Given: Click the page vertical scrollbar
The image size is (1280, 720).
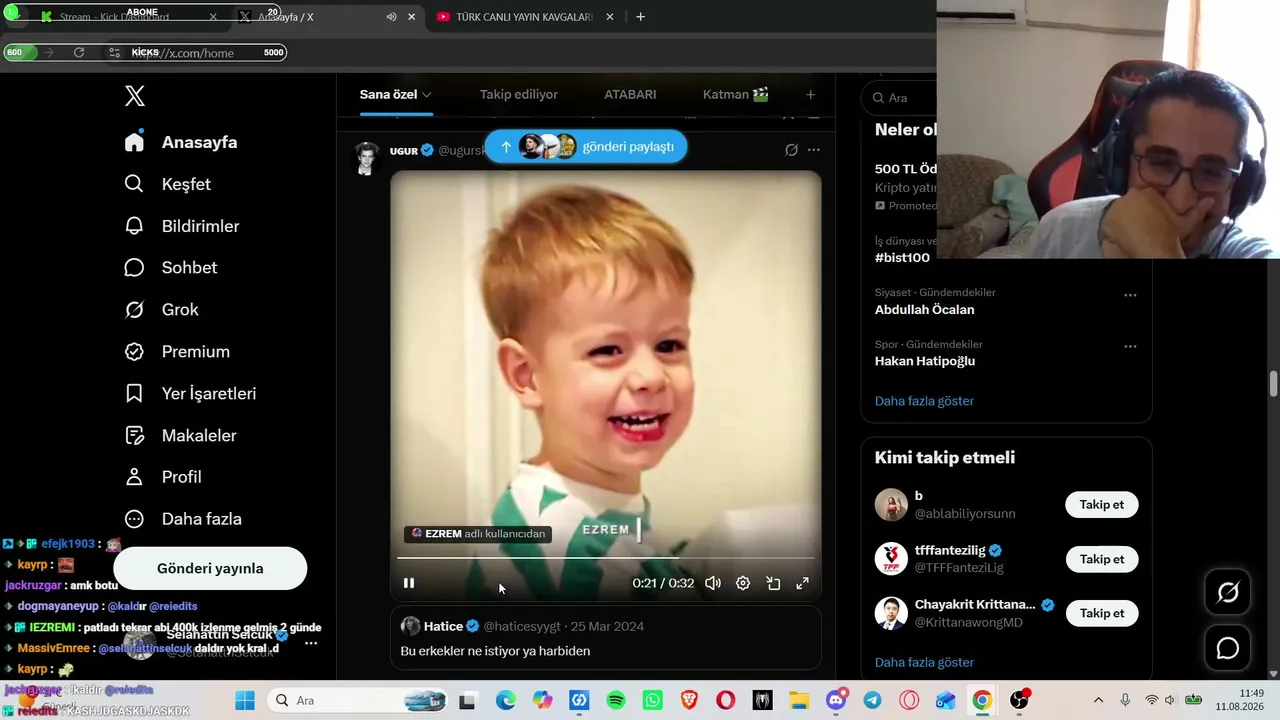Looking at the screenshot, I should [1273, 384].
